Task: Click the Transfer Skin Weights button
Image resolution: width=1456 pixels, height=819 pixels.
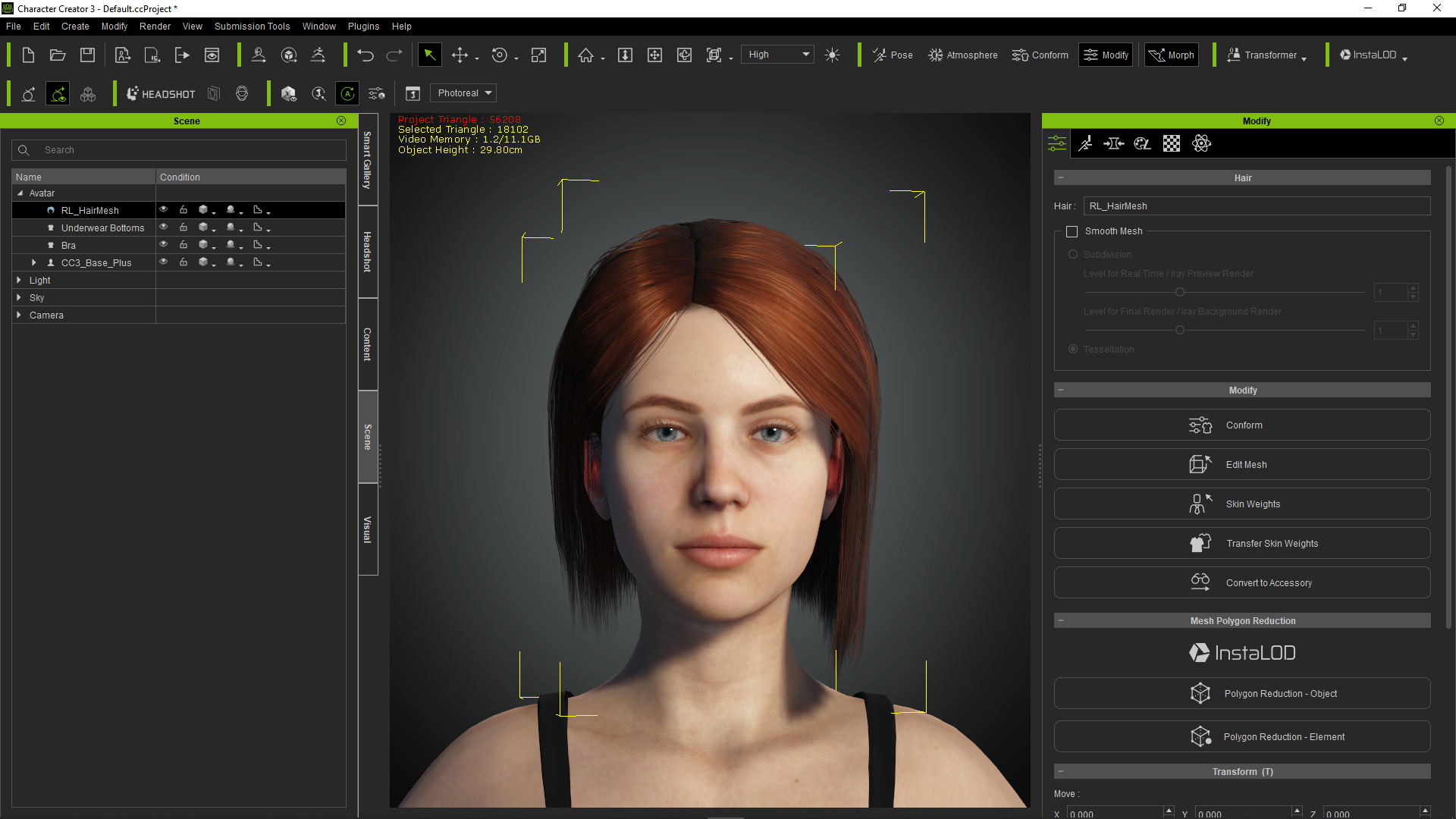Action: pyautogui.click(x=1242, y=543)
